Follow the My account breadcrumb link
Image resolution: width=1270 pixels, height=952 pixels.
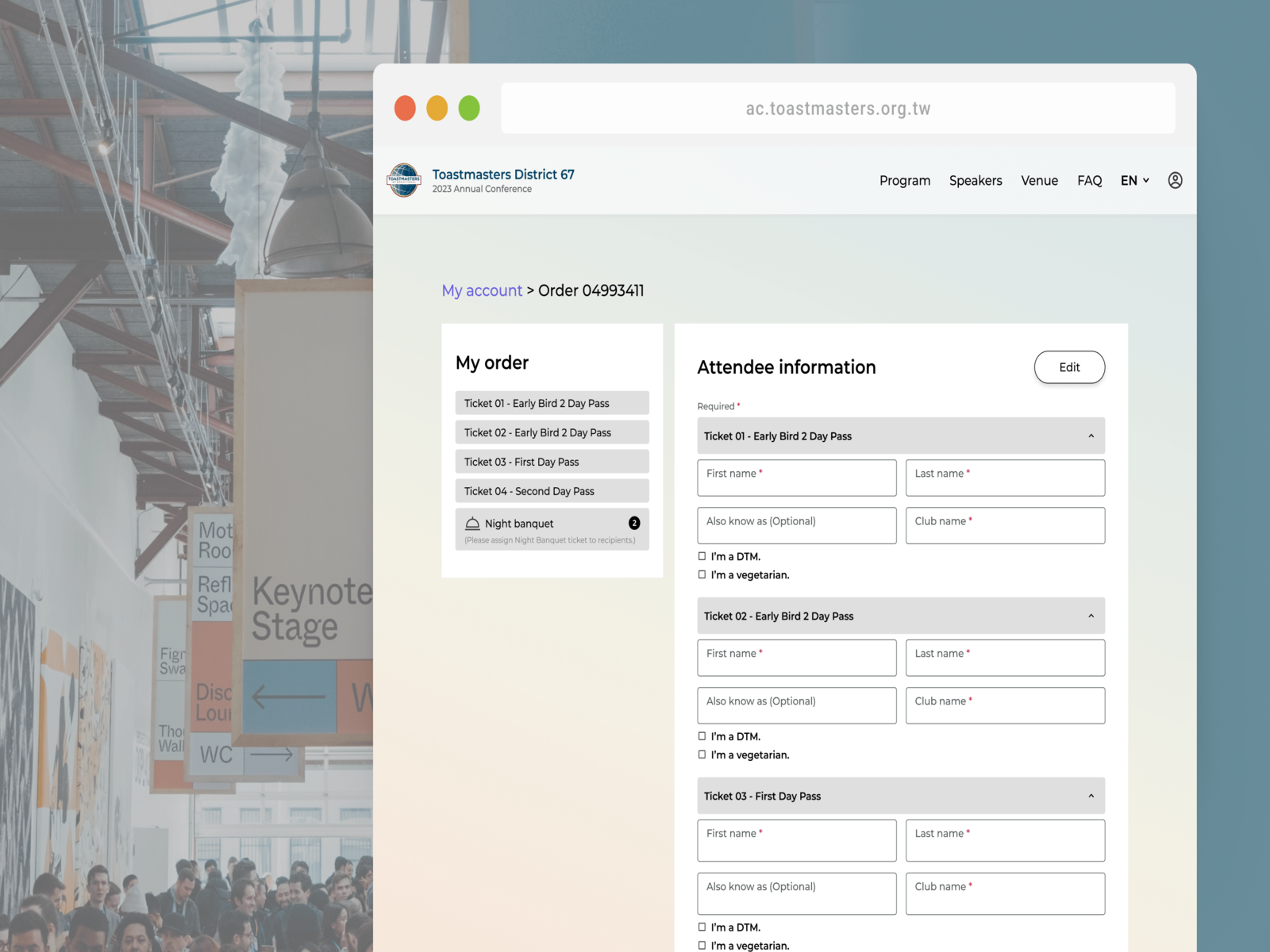tap(482, 290)
